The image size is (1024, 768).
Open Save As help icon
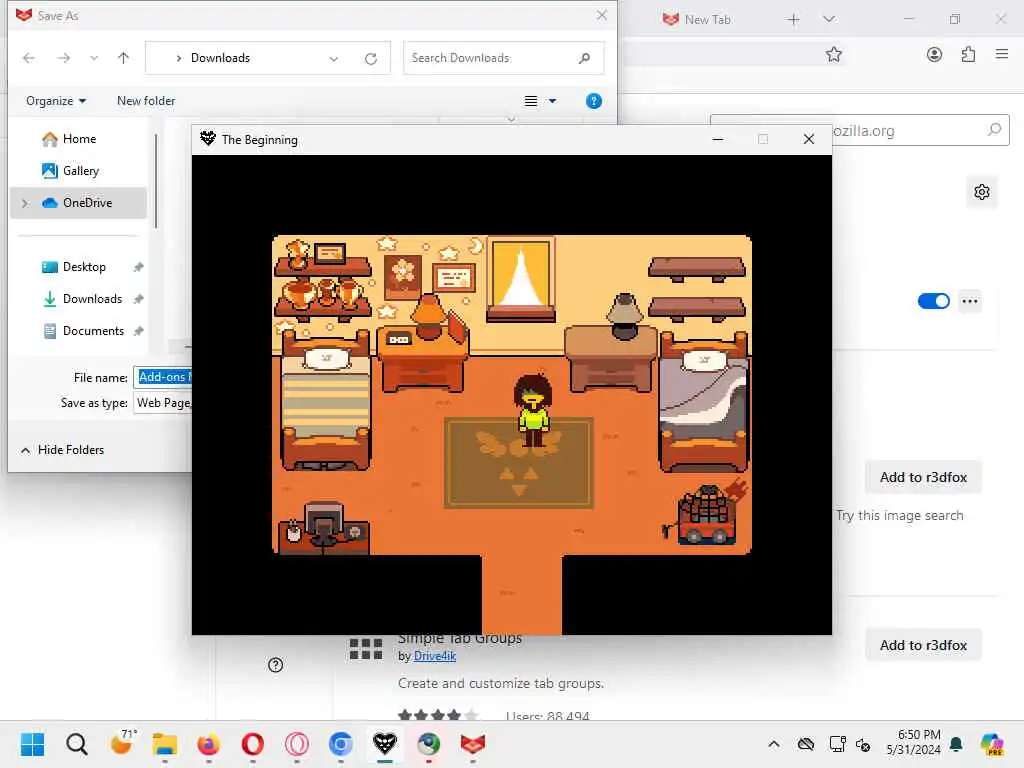(x=594, y=101)
